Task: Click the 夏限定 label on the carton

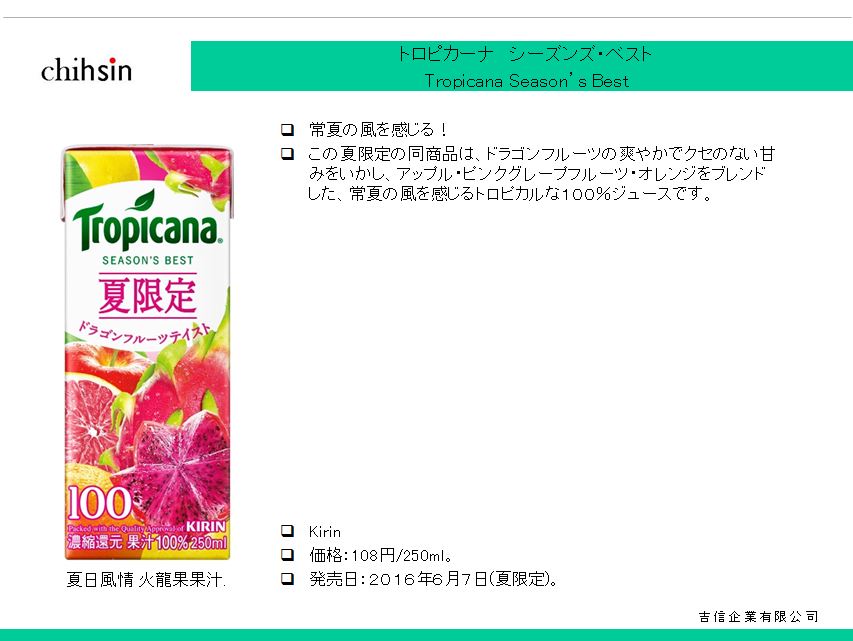Action: coord(147,295)
